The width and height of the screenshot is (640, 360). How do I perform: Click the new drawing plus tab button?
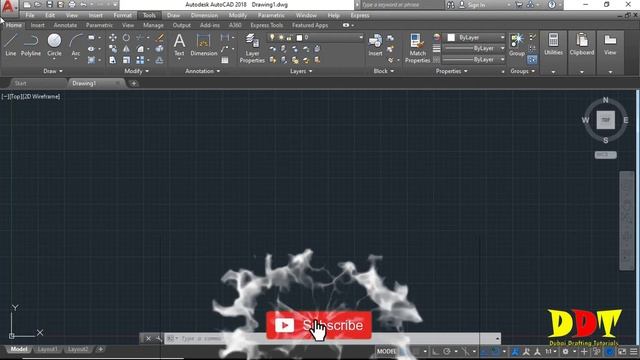(x=133, y=83)
